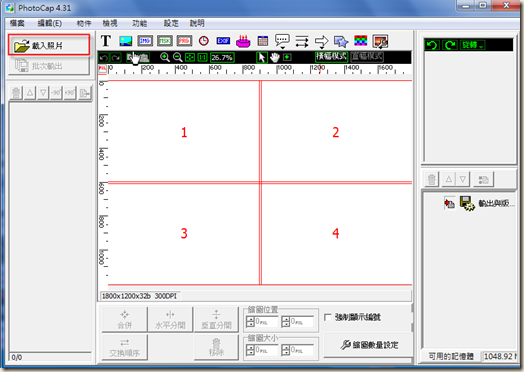Viewport: 524px width, 372px height.
Task: Open the 檔案 menu
Action: (17, 23)
